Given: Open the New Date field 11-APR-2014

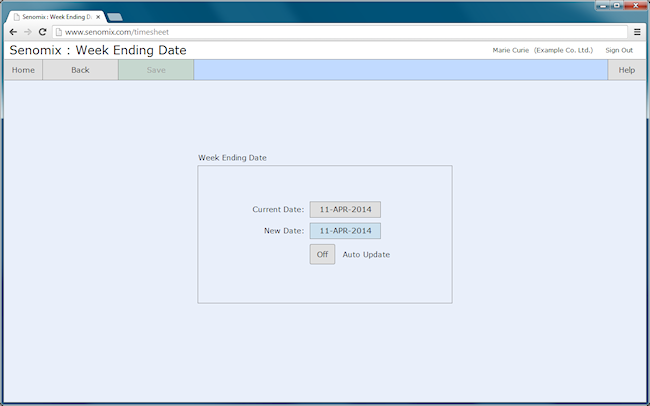Looking at the screenshot, I should pyautogui.click(x=345, y=231).
